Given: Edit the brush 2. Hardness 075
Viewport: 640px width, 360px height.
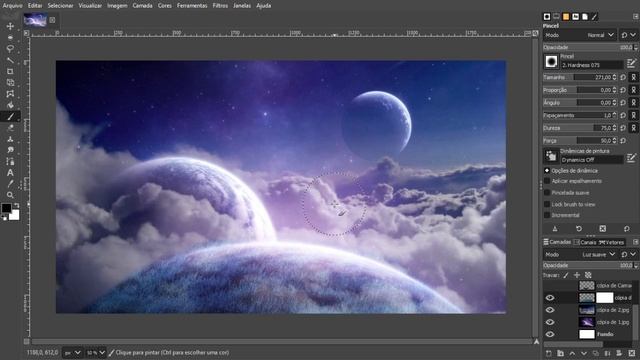Looking at the screenshot, I should (x=631, y=63).
